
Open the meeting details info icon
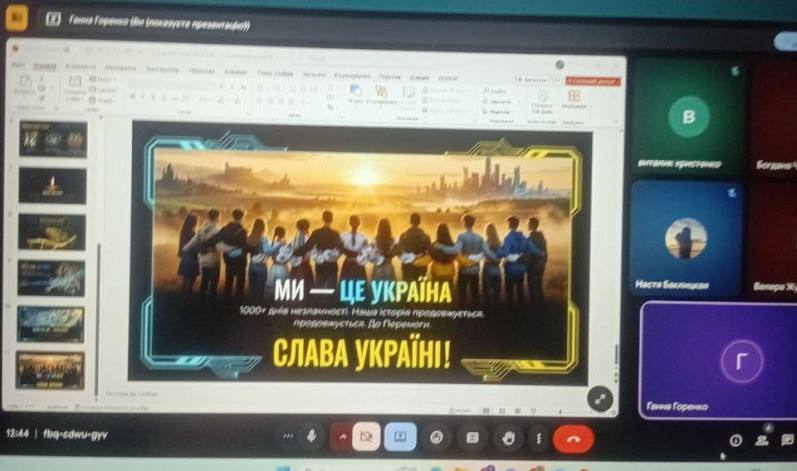735,441
